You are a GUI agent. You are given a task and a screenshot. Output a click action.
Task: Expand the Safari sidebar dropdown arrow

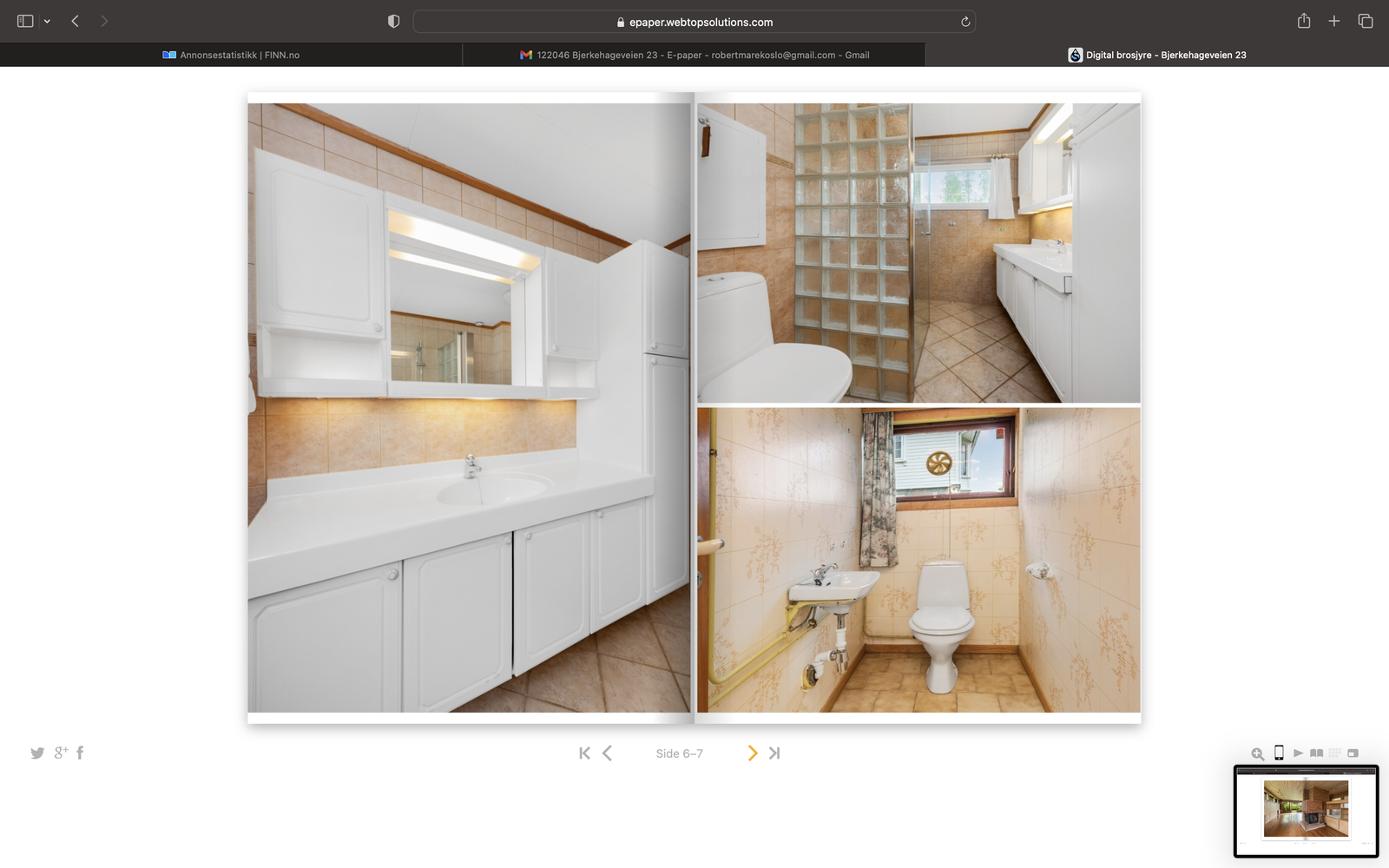pos(47,22)
